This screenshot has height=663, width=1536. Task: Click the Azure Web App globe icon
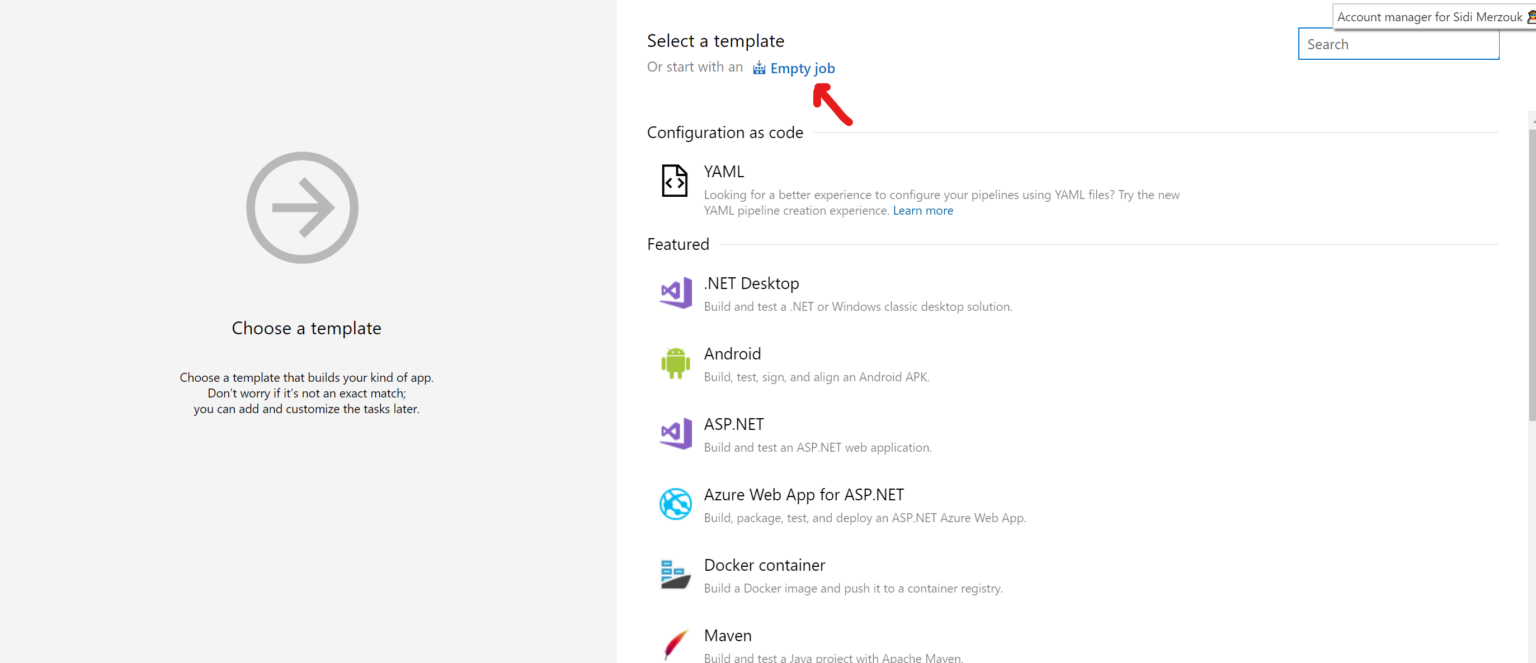point(676,504)
